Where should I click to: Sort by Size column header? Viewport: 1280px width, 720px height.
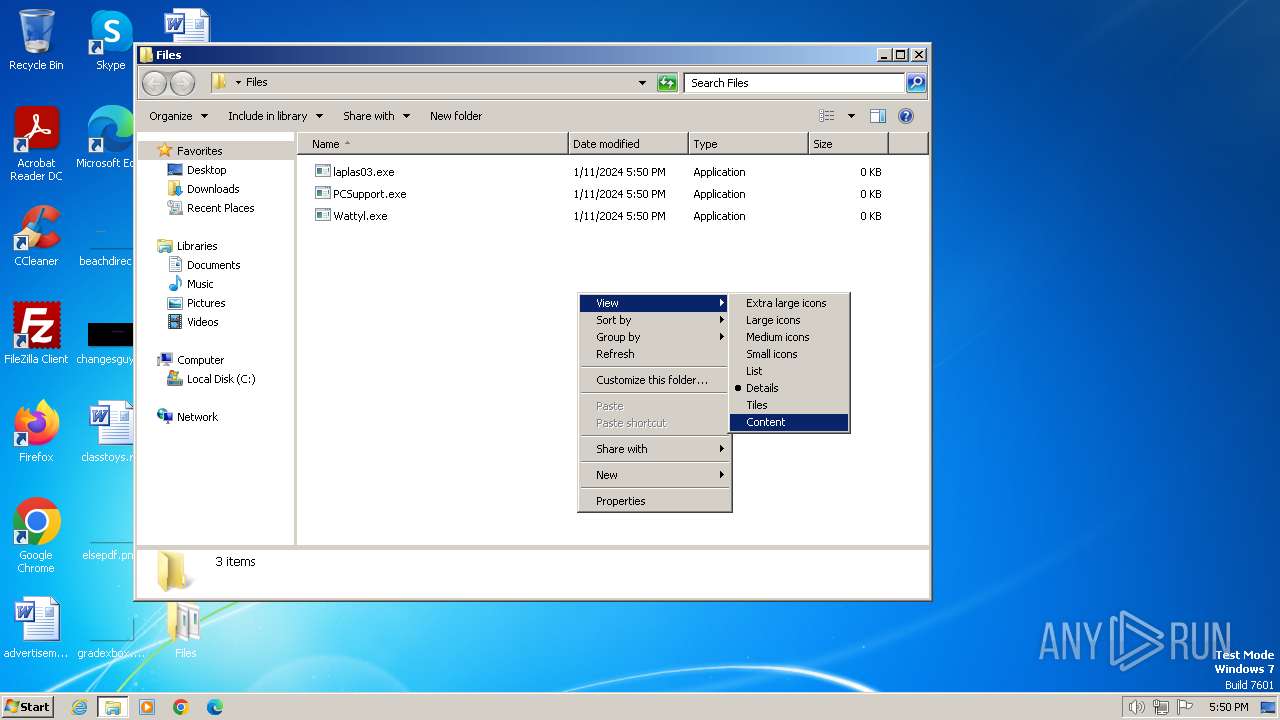coord(848,144)
